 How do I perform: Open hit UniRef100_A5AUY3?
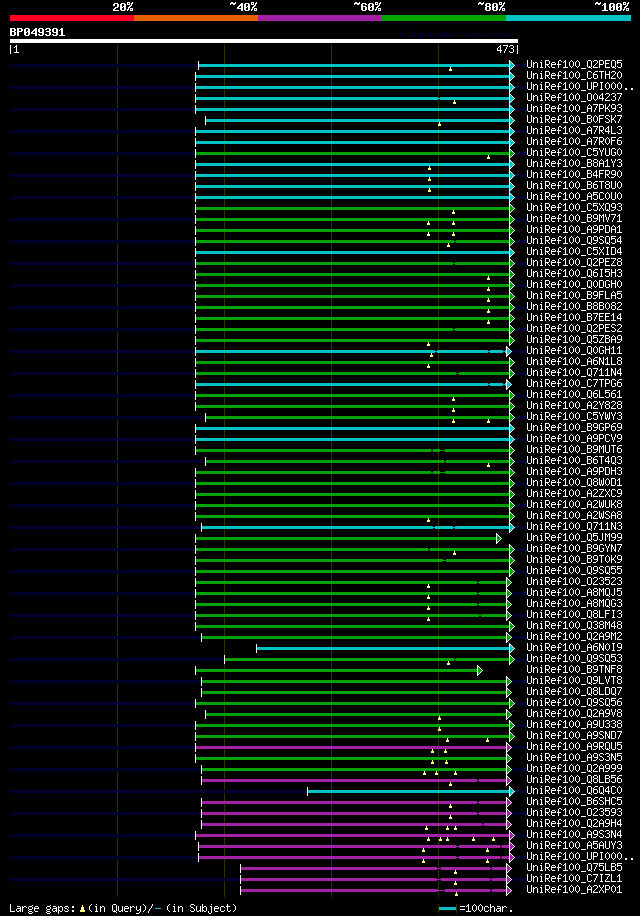(574, 845)
